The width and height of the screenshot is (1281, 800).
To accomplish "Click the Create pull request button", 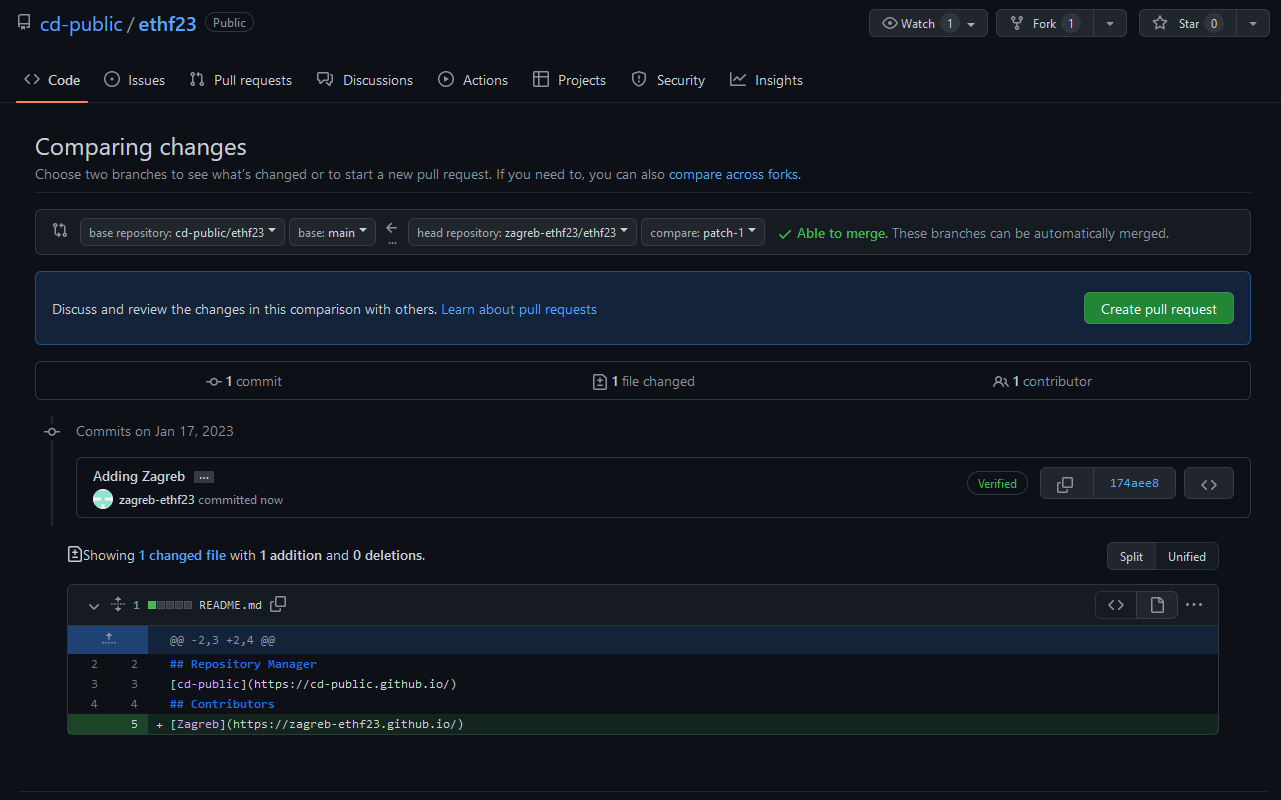I will (1158, 309).
